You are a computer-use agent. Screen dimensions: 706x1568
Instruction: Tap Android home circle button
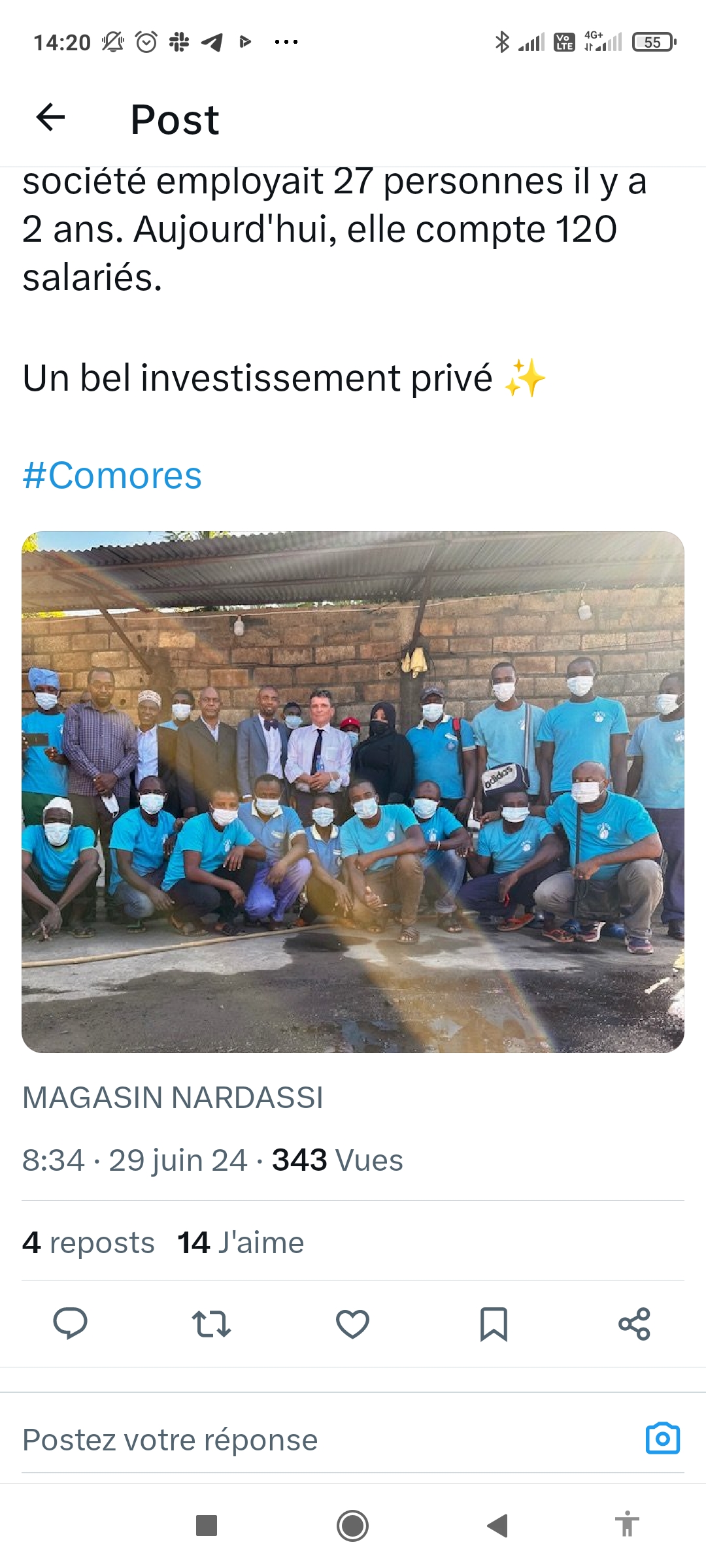click(352, 1526)
